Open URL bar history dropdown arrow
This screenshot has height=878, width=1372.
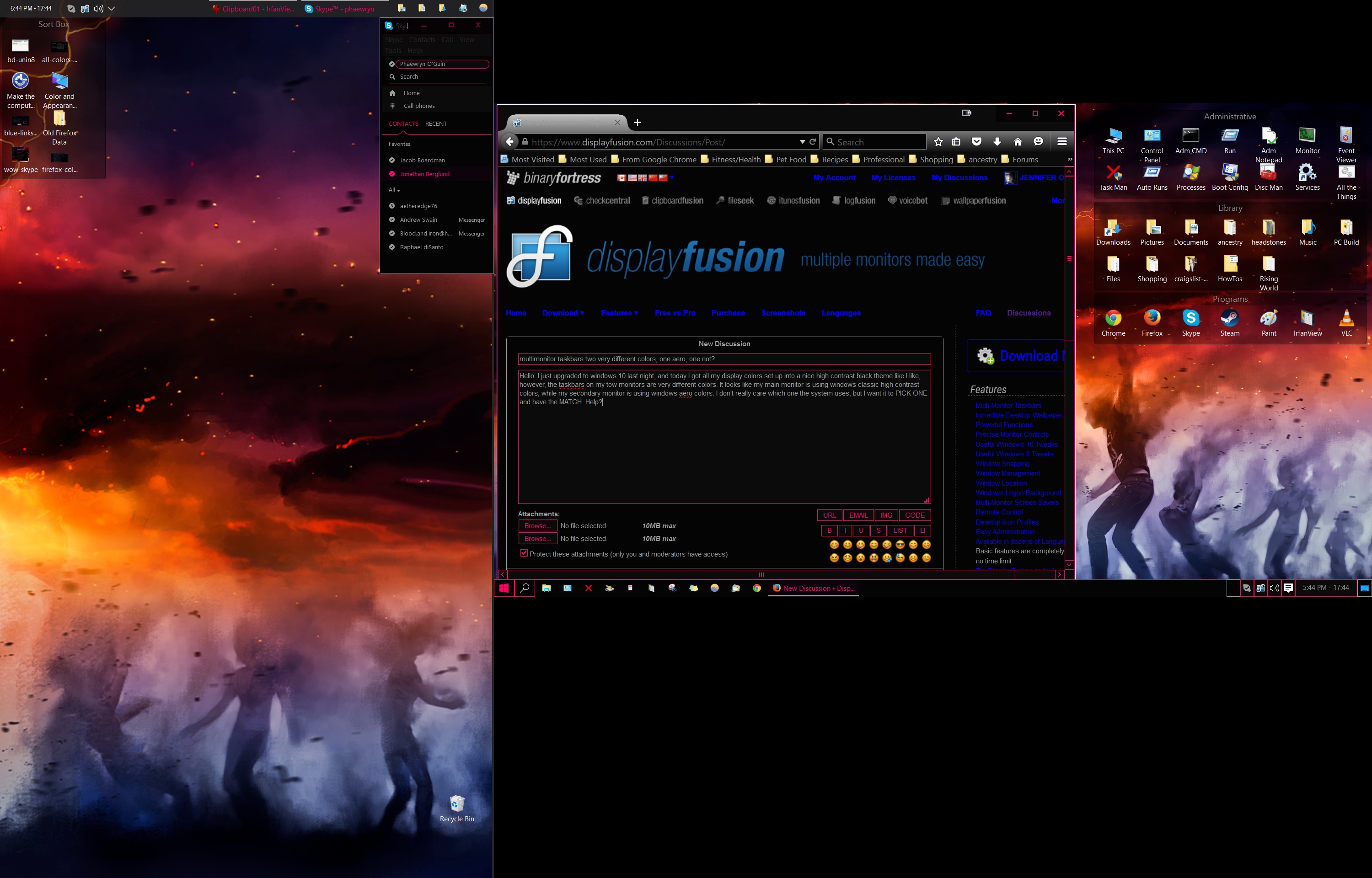point(802,142)
